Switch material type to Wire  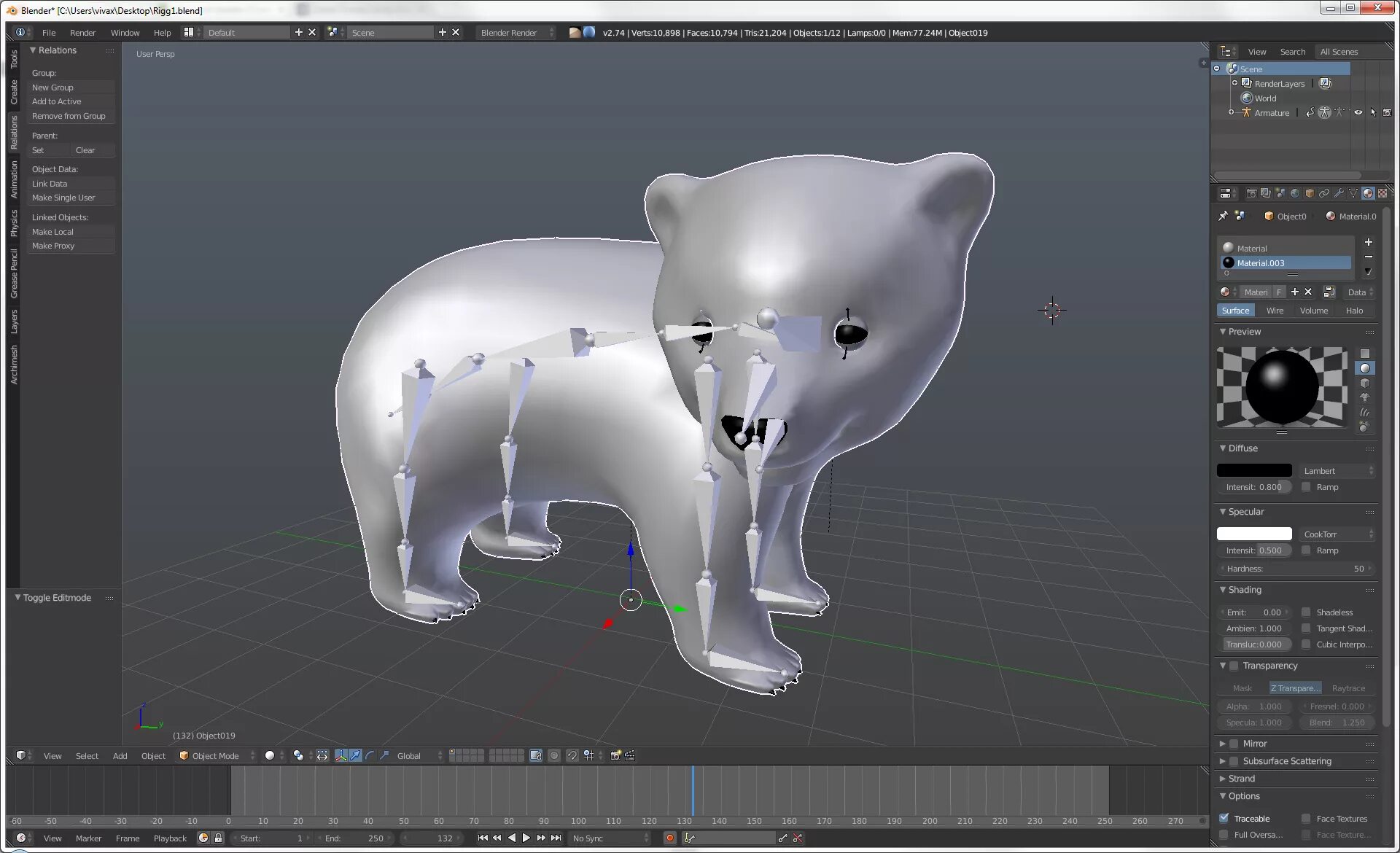pyautogui.click(x=1275, y=311)
